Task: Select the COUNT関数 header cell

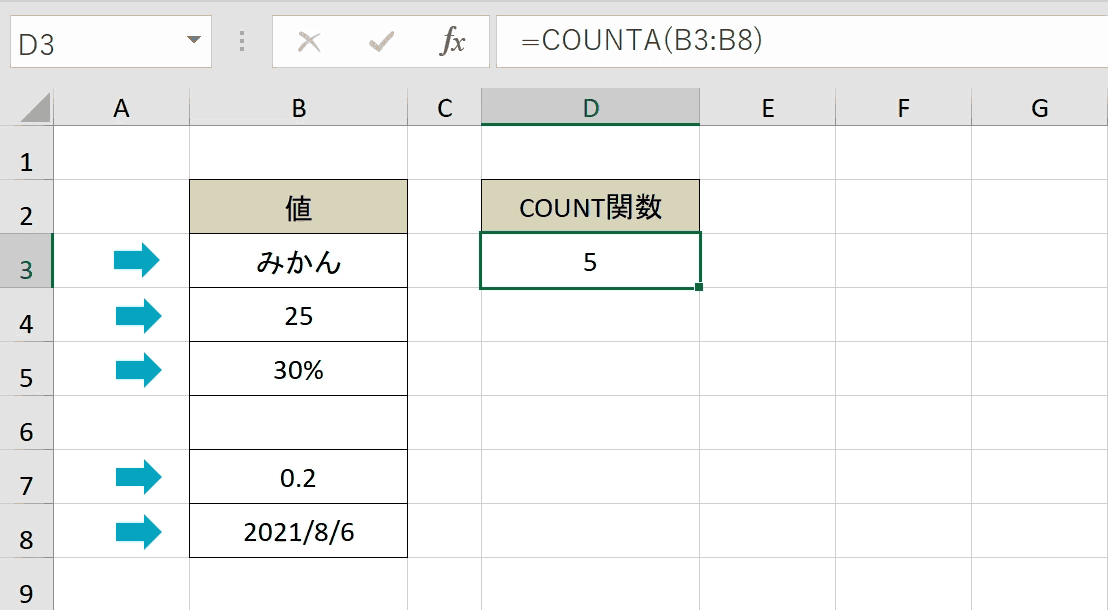Action: click(591, 206)
